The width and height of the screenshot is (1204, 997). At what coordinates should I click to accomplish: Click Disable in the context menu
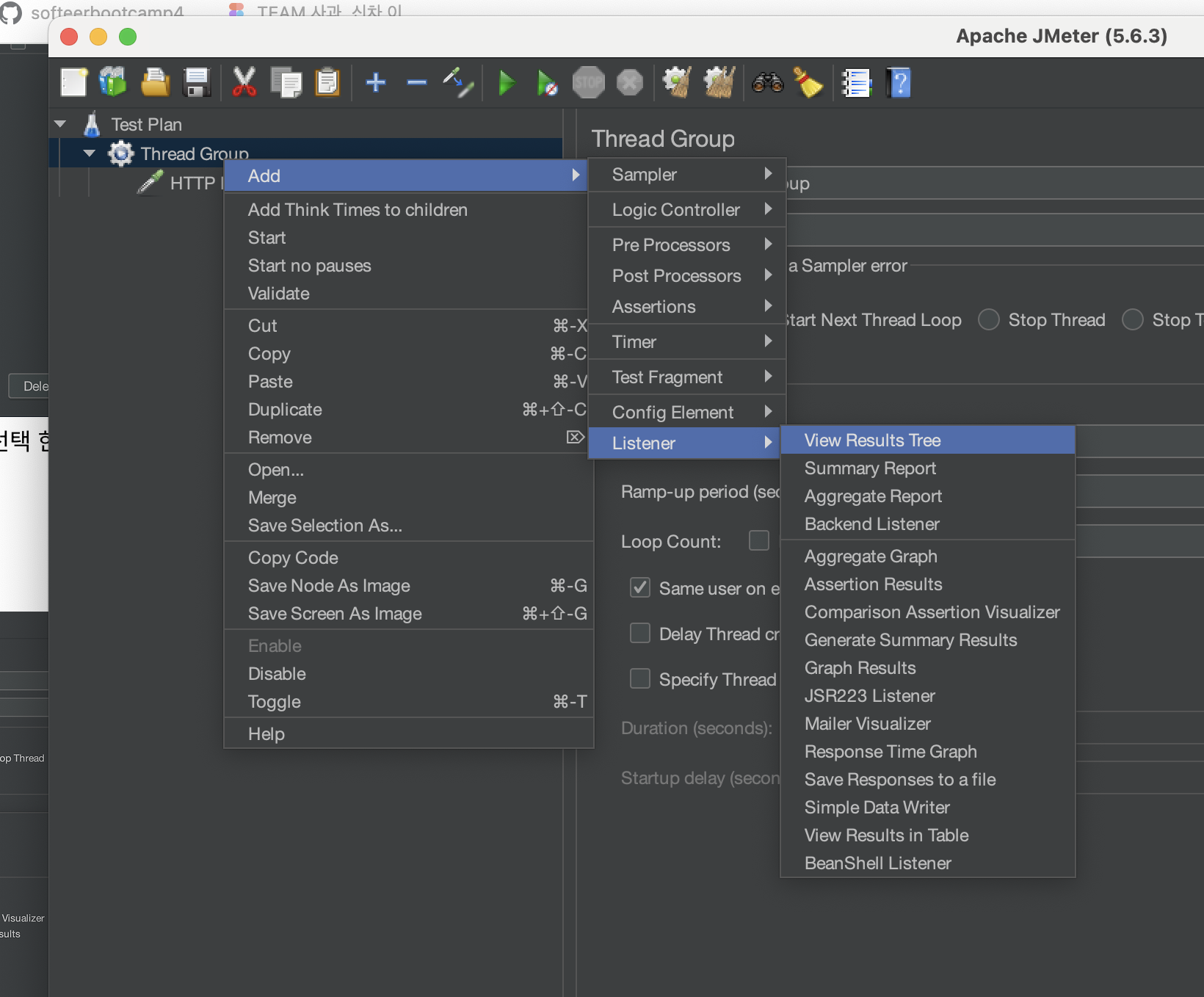(408, 673)
